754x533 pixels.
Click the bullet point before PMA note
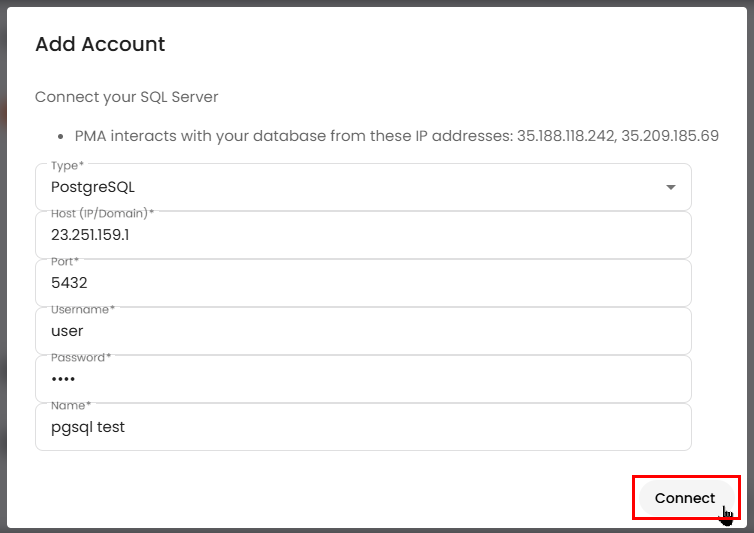[x=62, y=136]
